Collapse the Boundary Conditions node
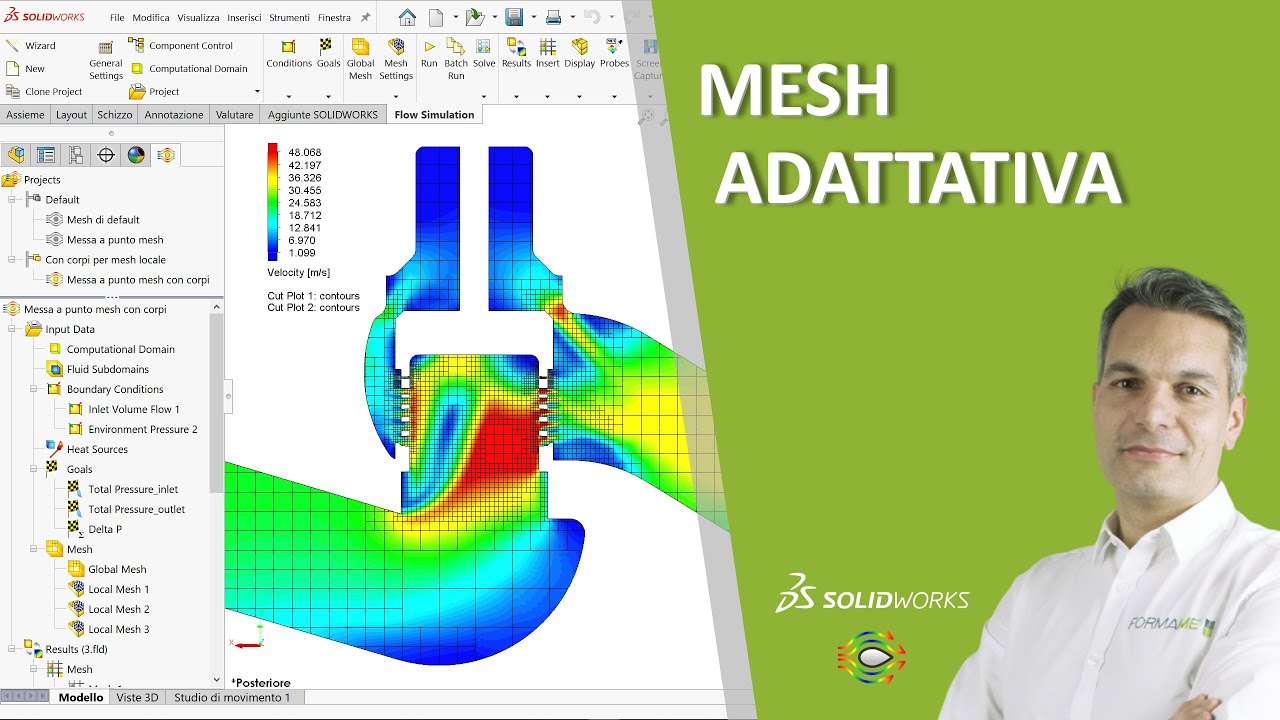The height and width of the screenshot is (720, 1280). point(33,389)
